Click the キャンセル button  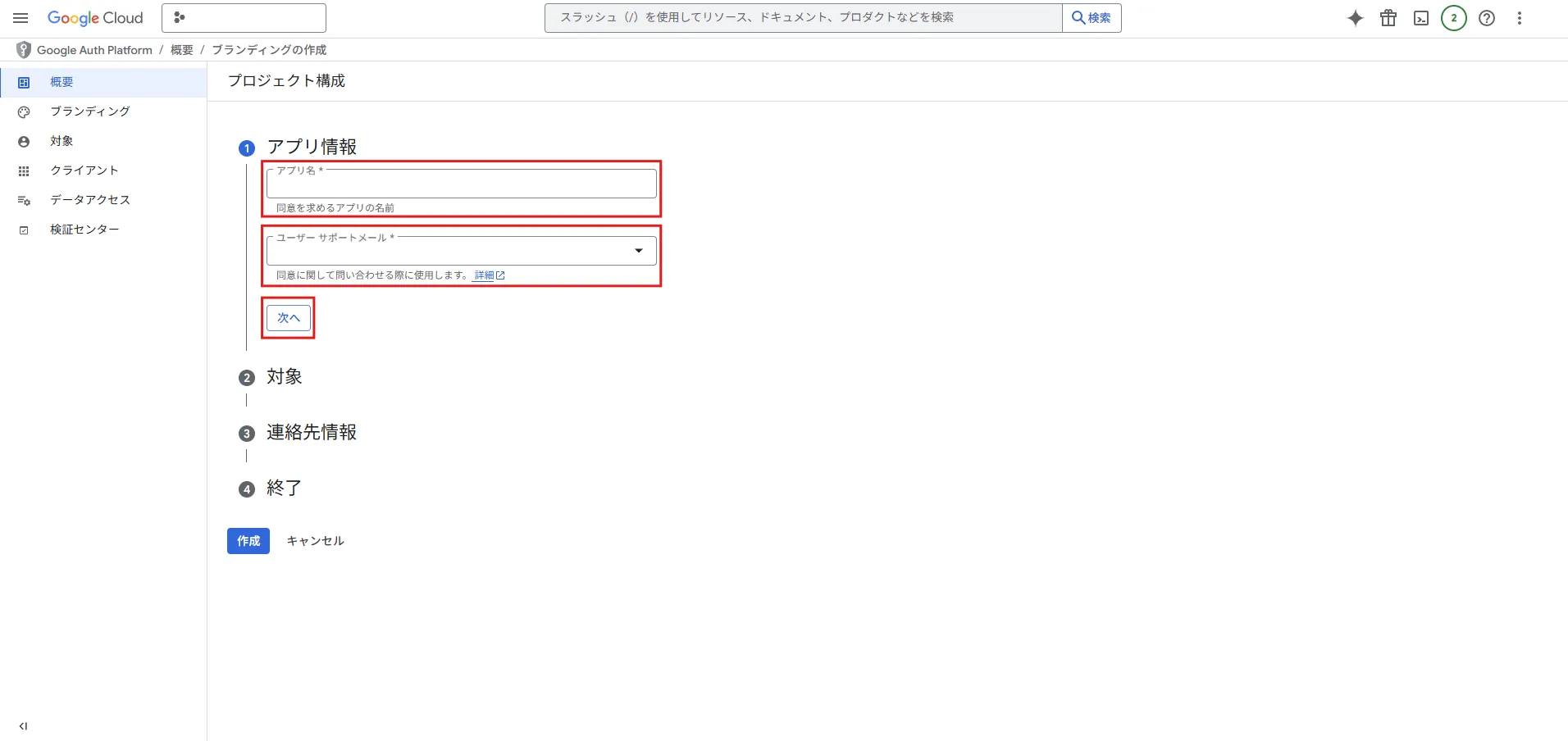pyautogui.click(x=315, y=541)
